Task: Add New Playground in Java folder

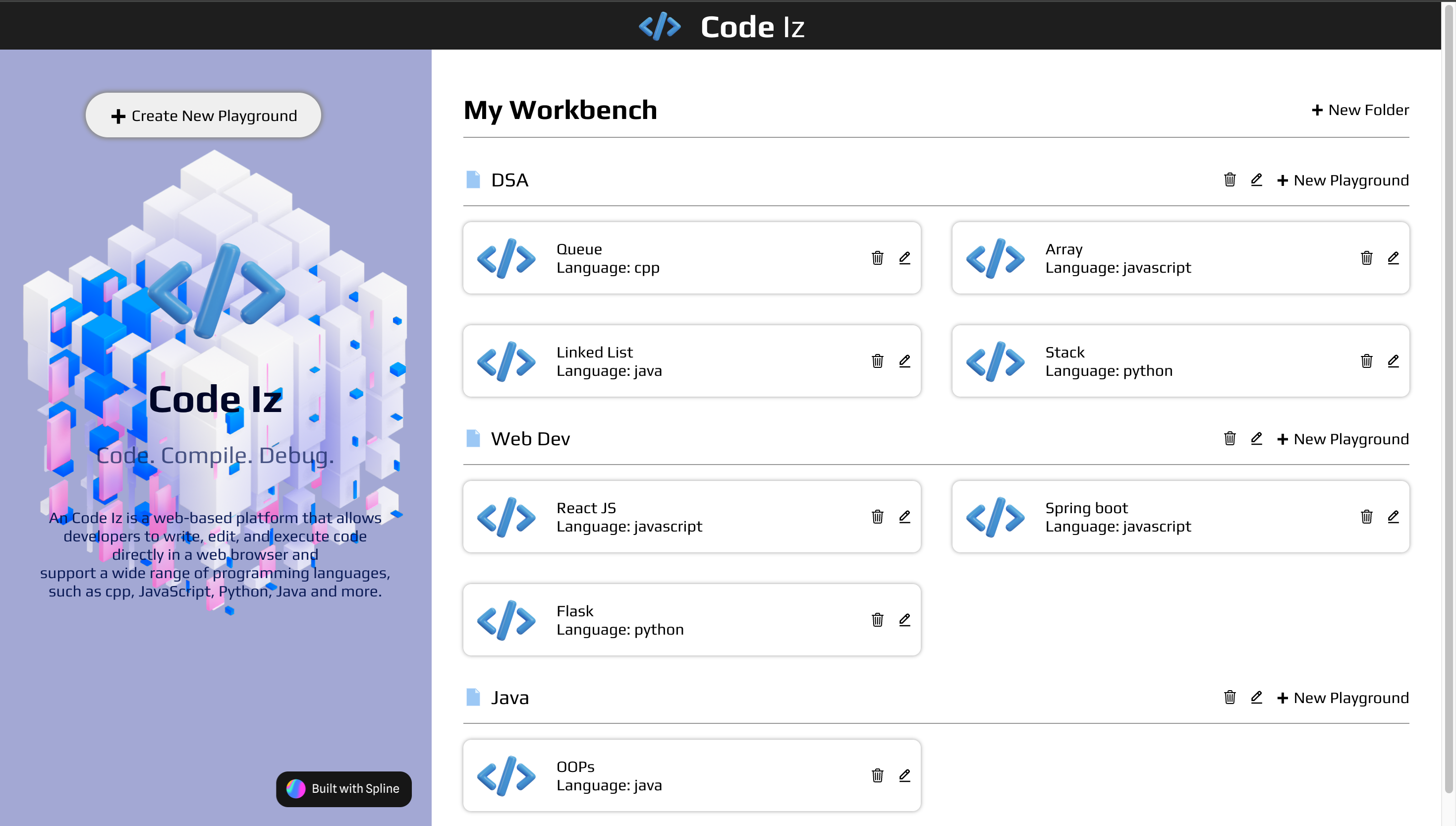Action: pos(1342,698)
